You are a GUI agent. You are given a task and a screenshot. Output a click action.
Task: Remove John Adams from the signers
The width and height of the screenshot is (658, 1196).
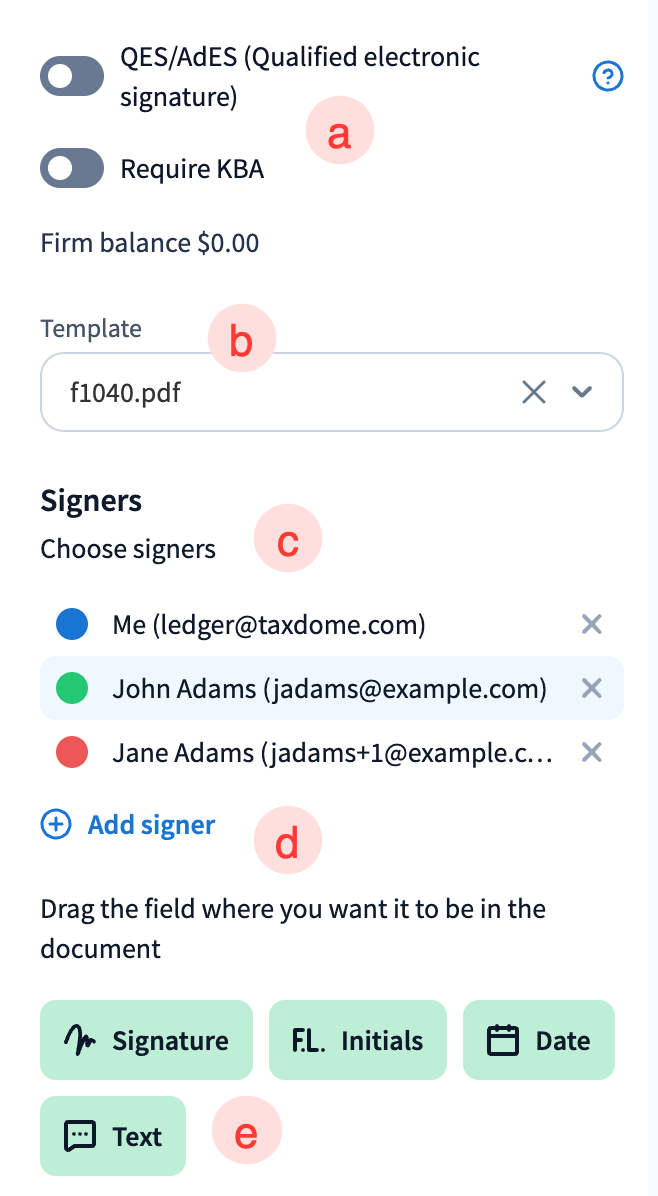[592, 688]
